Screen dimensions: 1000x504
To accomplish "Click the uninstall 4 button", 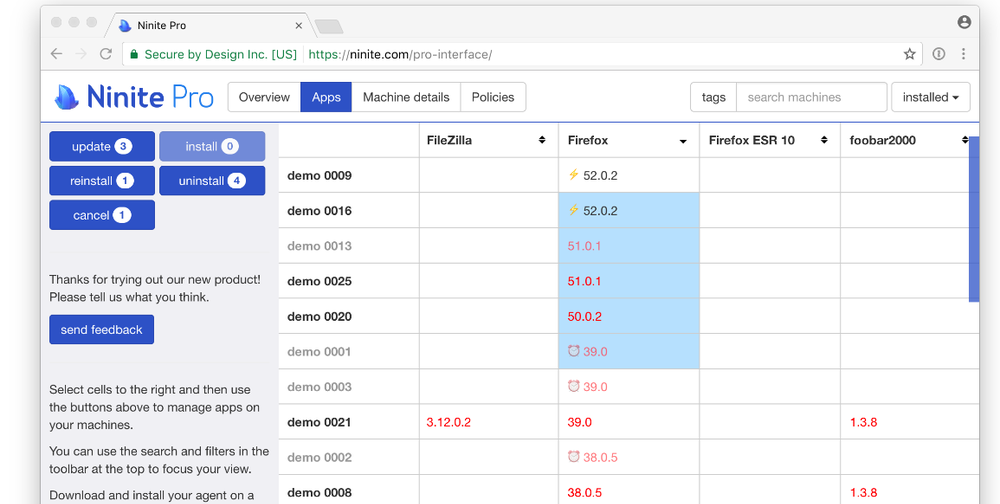I will click(212, 181).
